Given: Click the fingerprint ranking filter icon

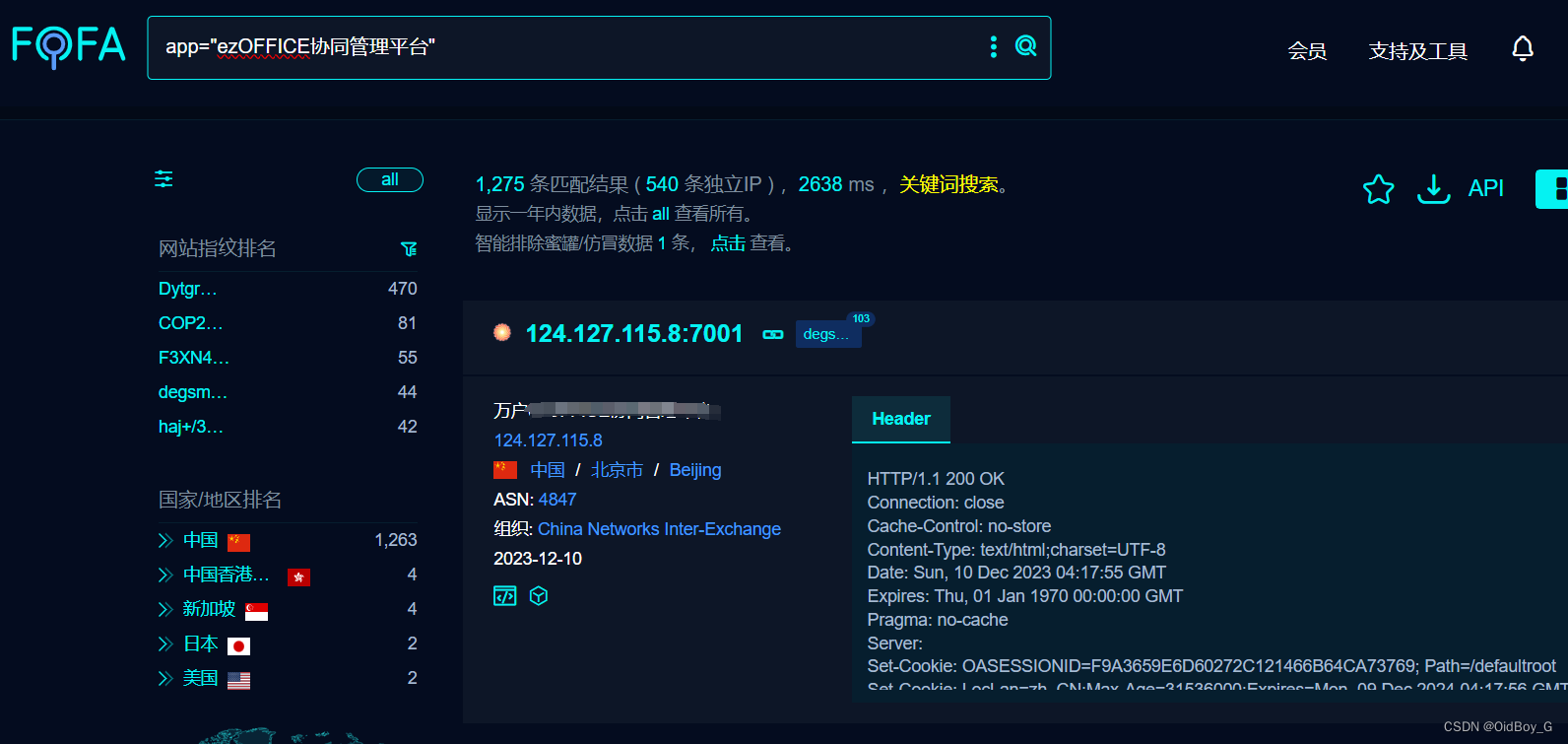Looking at the screenshot, I should pyautogui.click(x=409, y=249).
